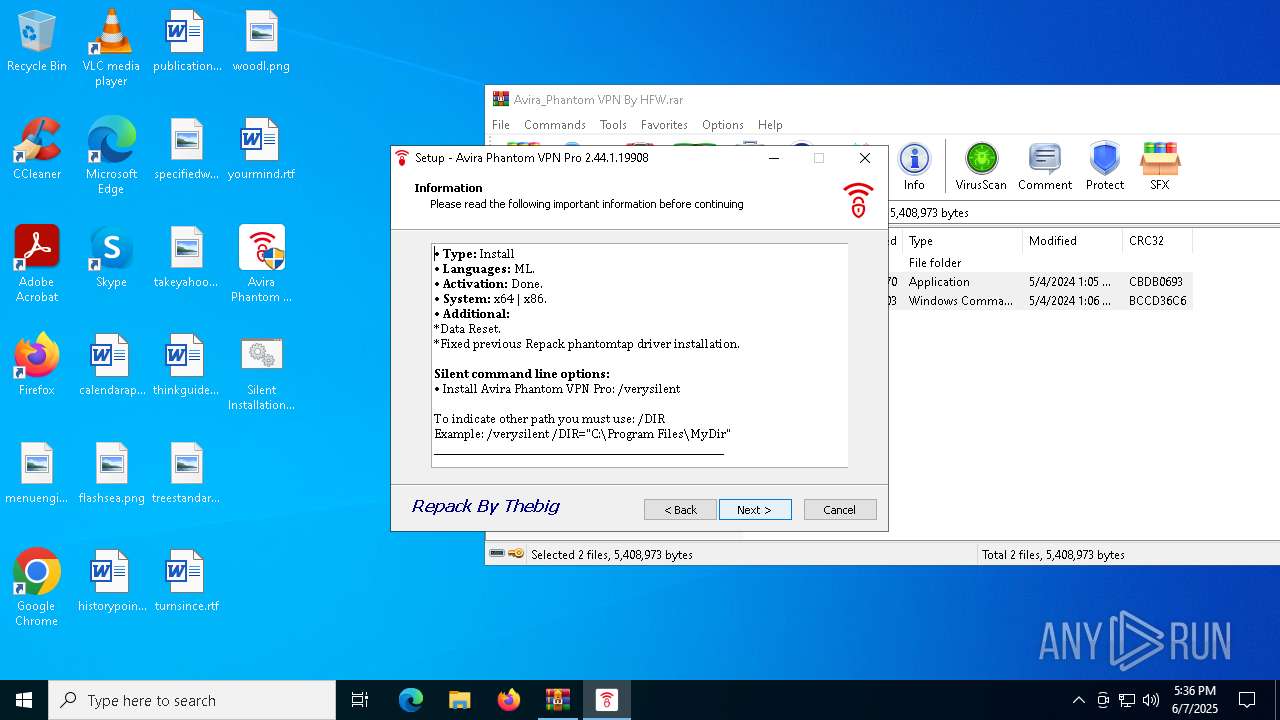The width and height of the screenshot is (1280, 720).
Task: Open the historypoin Word document icon
Action: [x=111, y=581]
